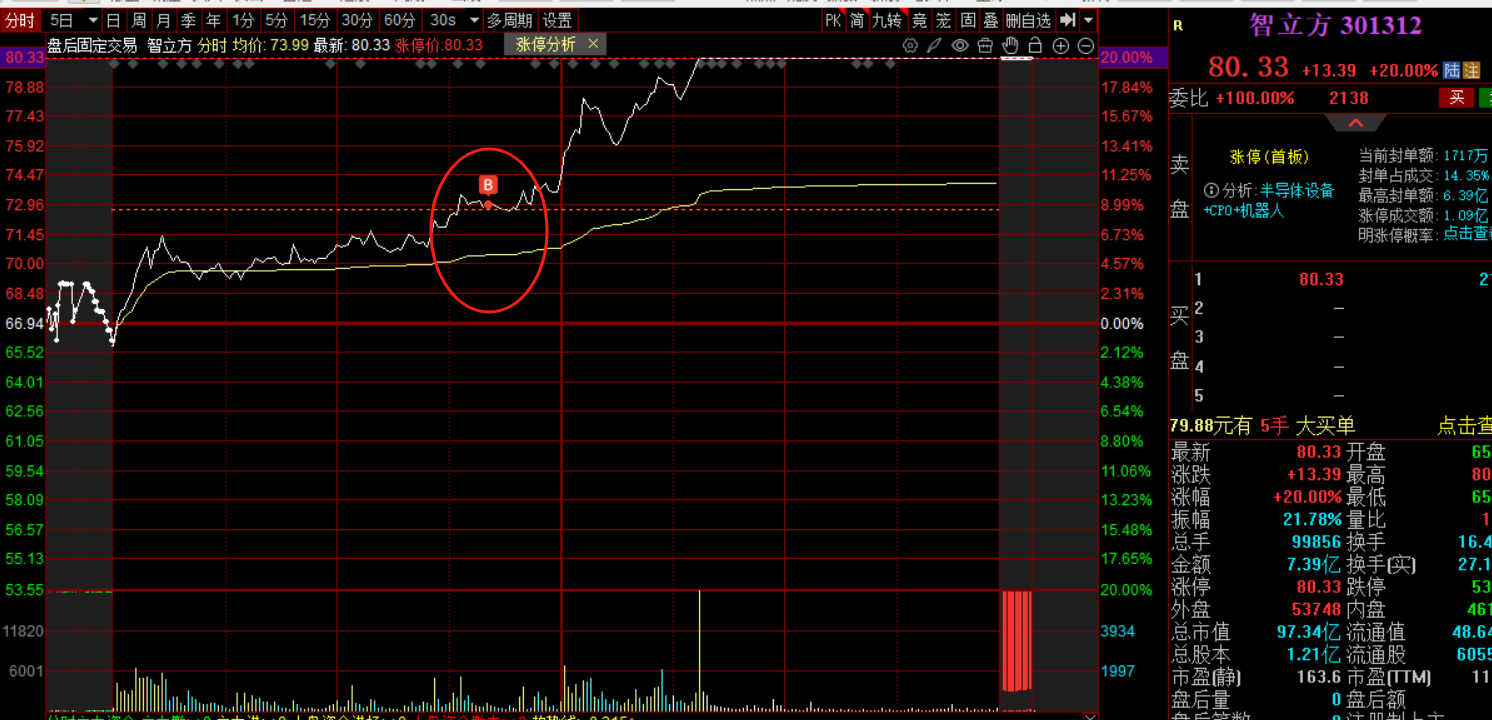Collapse the order book panel chevron
Screen dimensions: 1492x720
coord(1356,123)
